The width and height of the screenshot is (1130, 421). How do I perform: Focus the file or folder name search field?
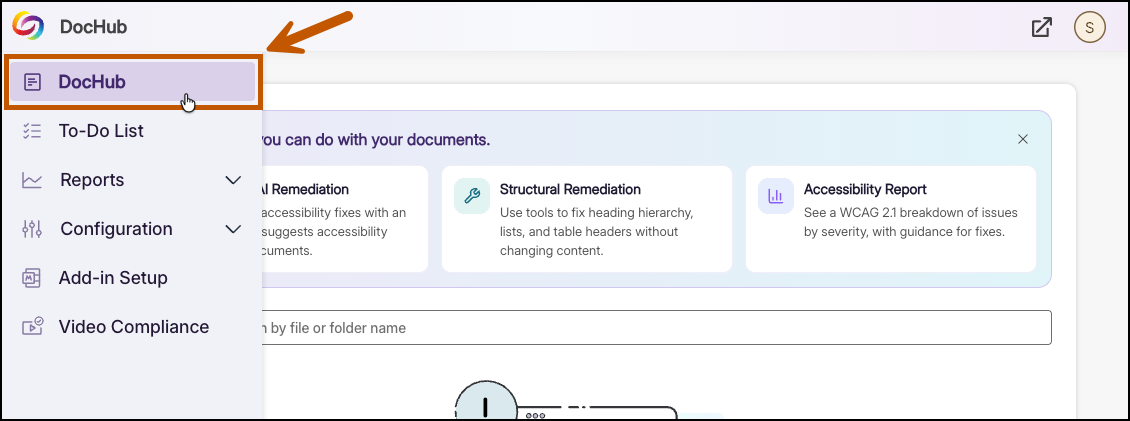click(x=656, y=328)
